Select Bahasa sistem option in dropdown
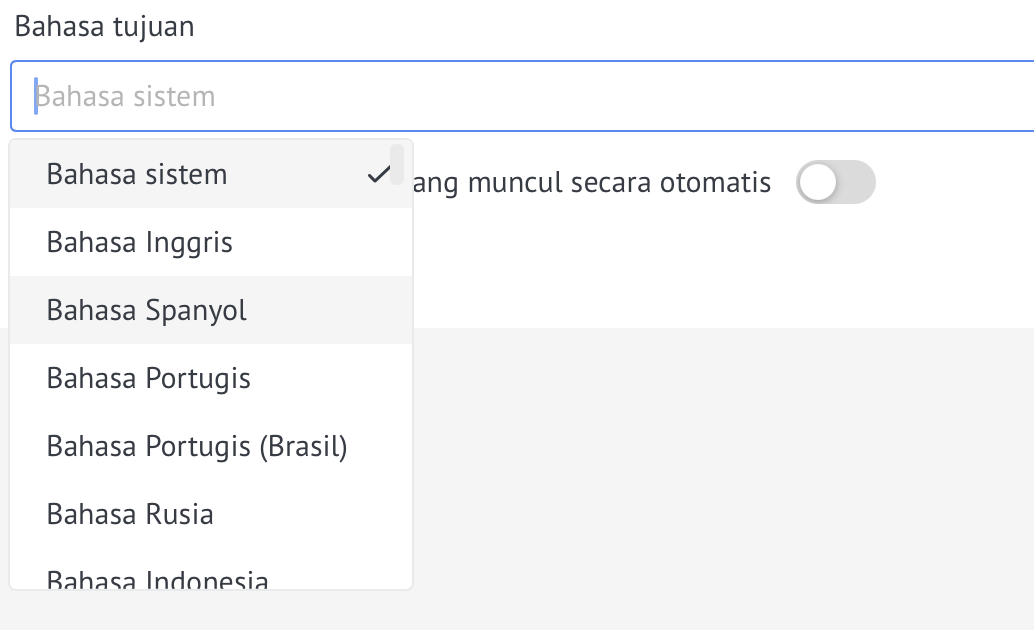This screenshot has height=630, width=1034. (x=211, y=175)
